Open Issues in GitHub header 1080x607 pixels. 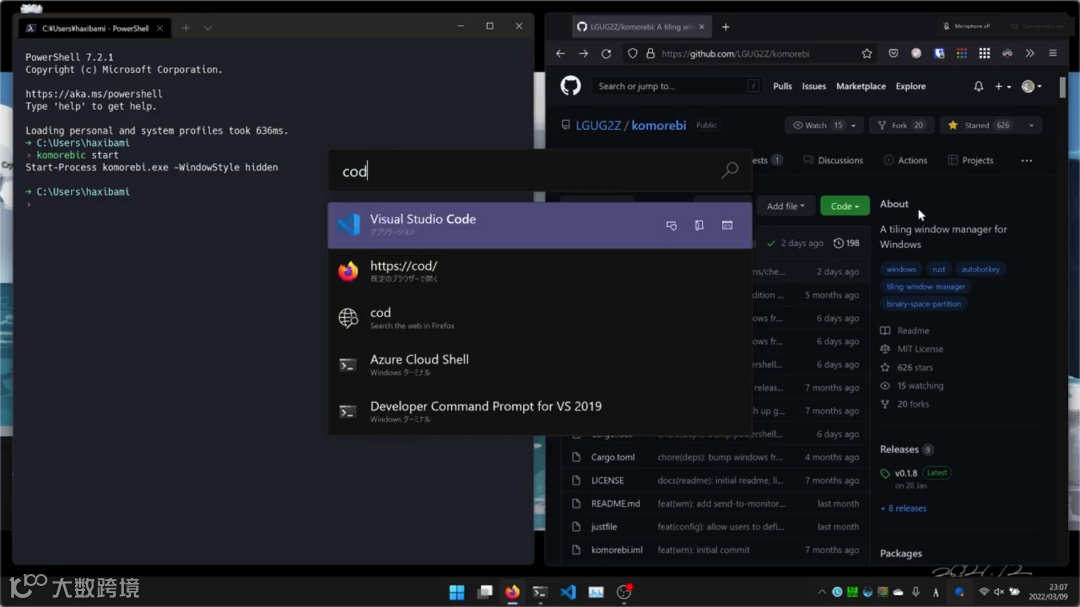[x=813, y=86]
